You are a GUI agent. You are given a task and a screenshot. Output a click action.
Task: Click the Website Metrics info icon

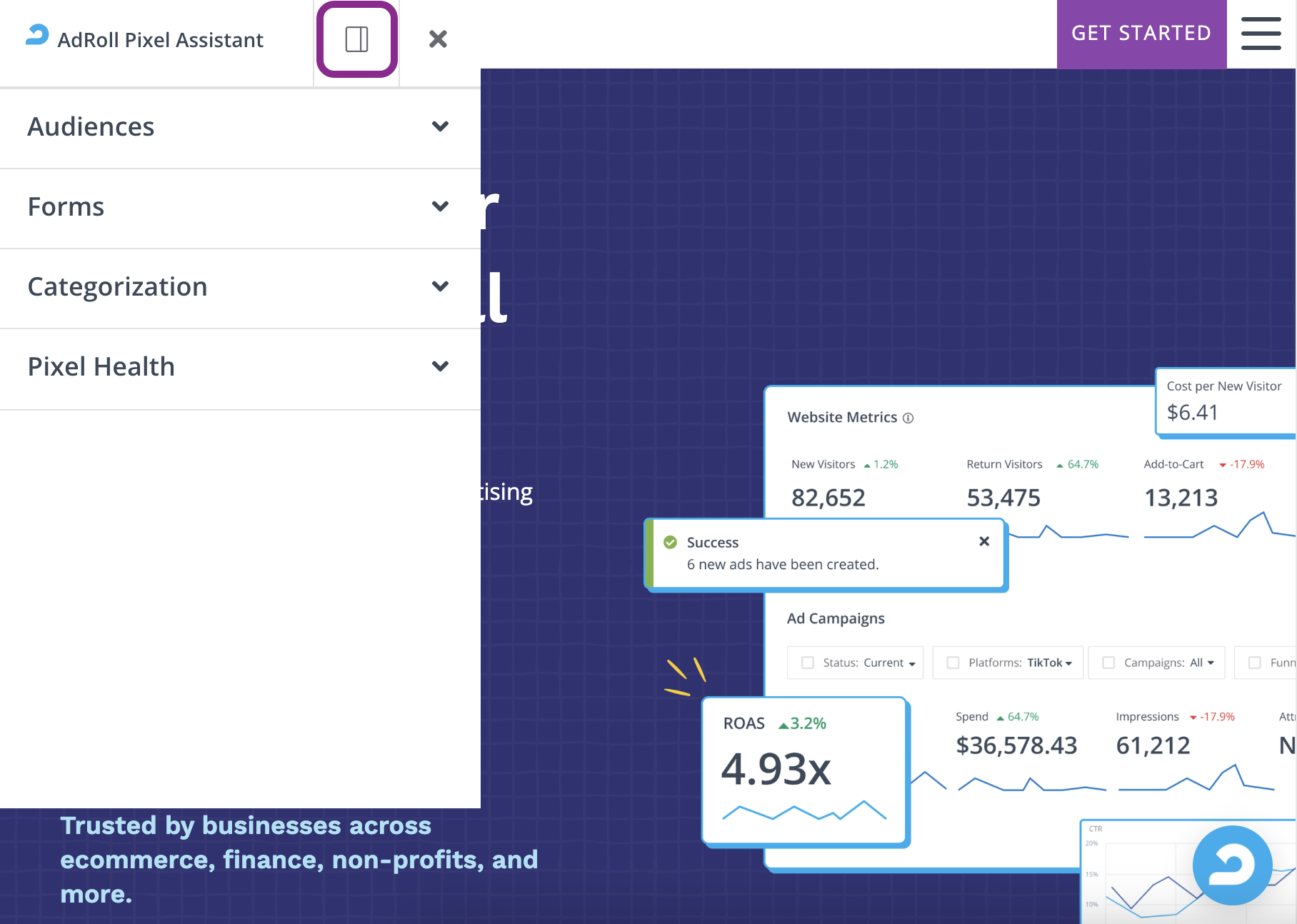[908, 418]
